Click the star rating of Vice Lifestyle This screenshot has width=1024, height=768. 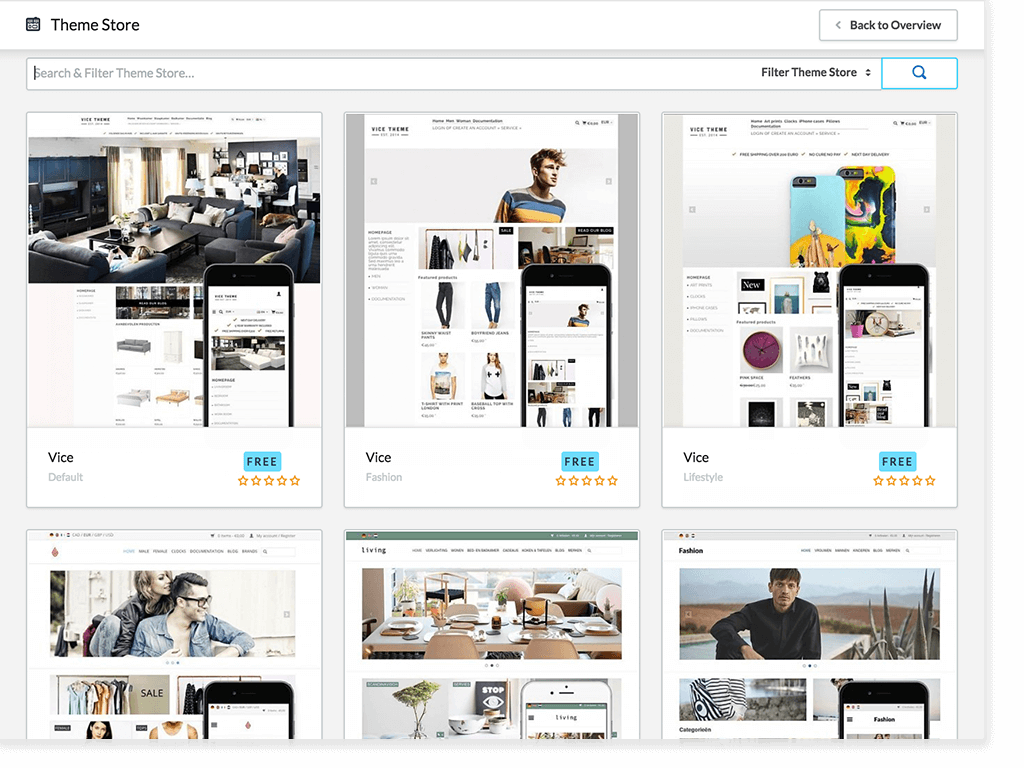(904, 481)
